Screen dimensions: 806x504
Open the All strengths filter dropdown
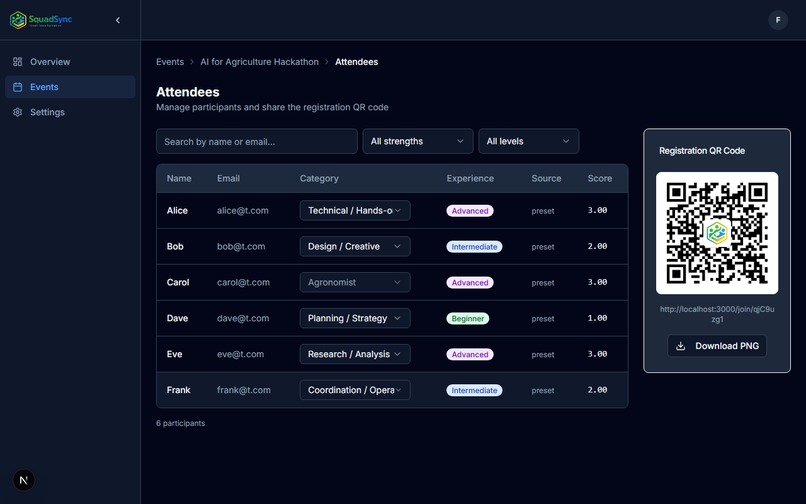(x=417, y=141)
